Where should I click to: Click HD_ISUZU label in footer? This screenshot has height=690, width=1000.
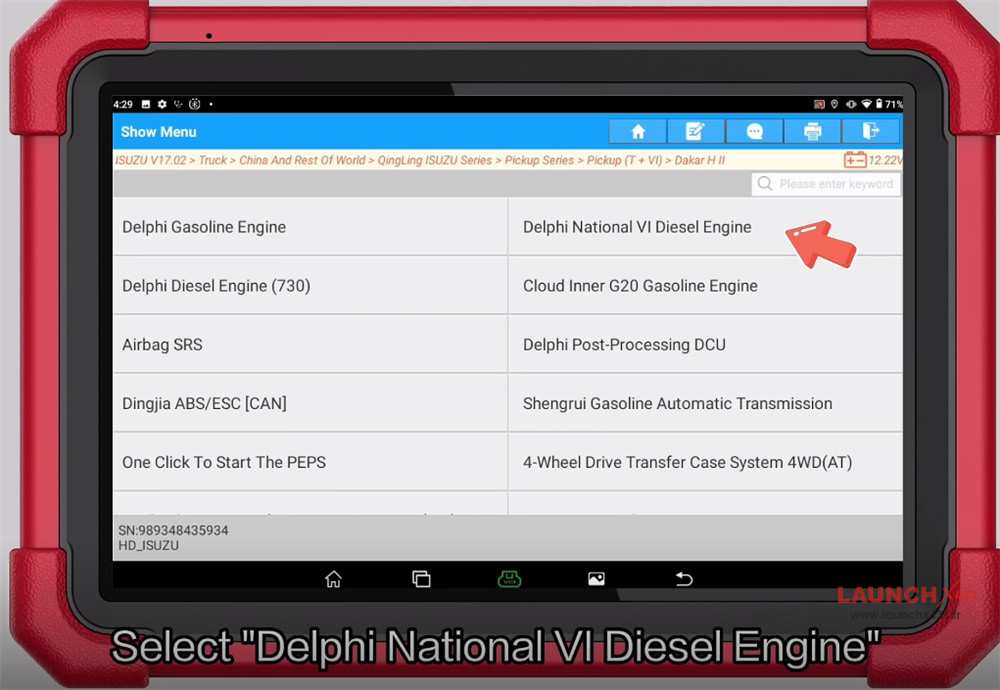point(148,545)
